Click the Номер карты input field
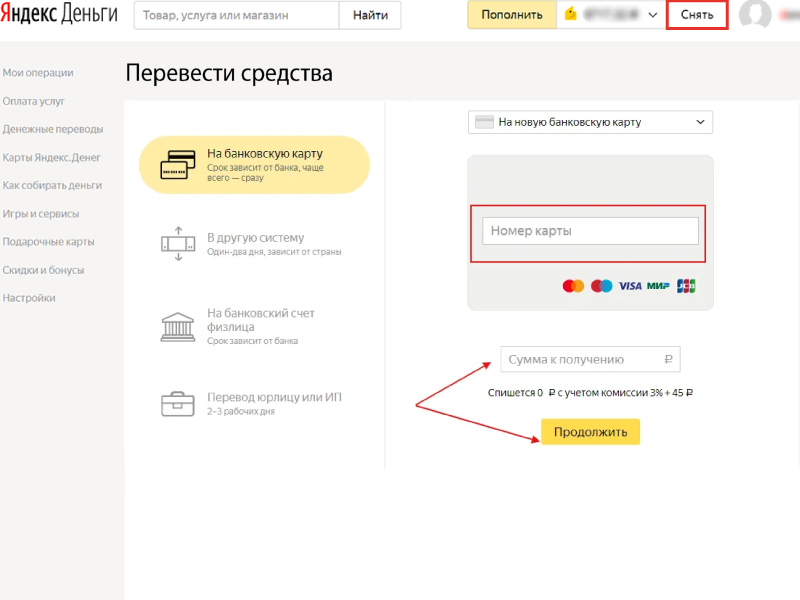This screenshot has height=600, width=800. [x=590, y=230]
